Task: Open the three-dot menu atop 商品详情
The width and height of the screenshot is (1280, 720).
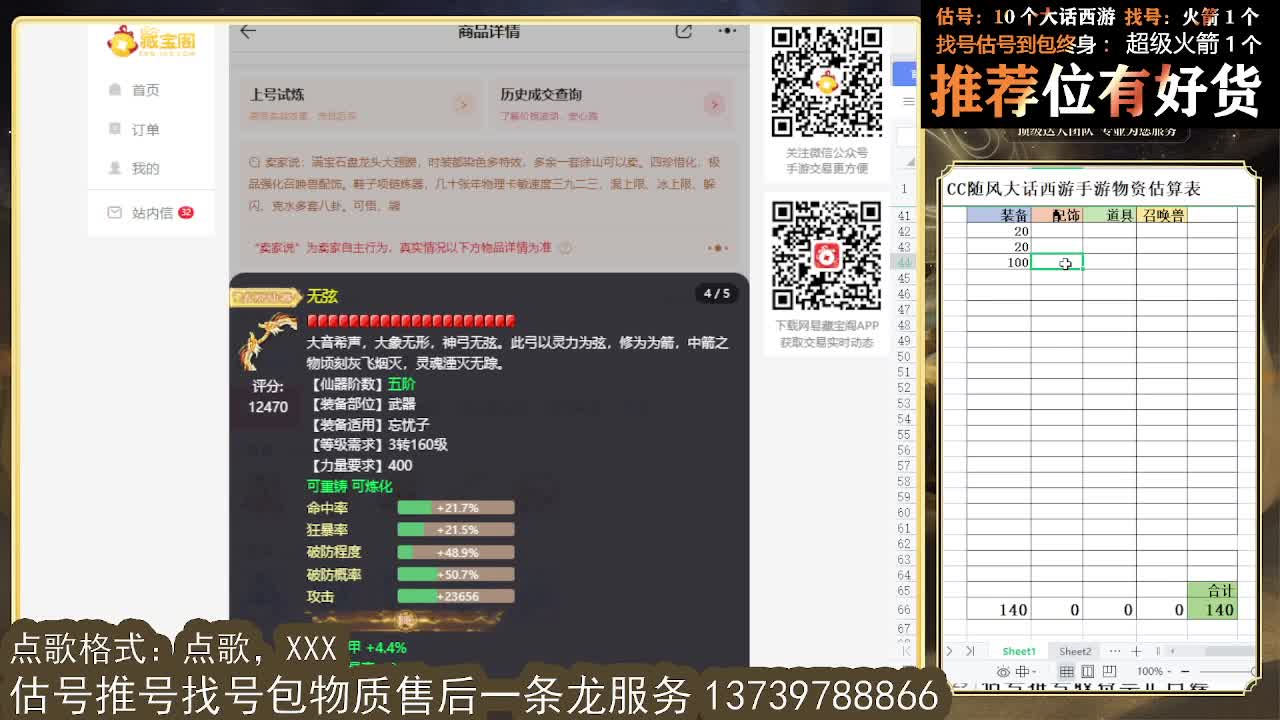Action: [x=729, y=31]
